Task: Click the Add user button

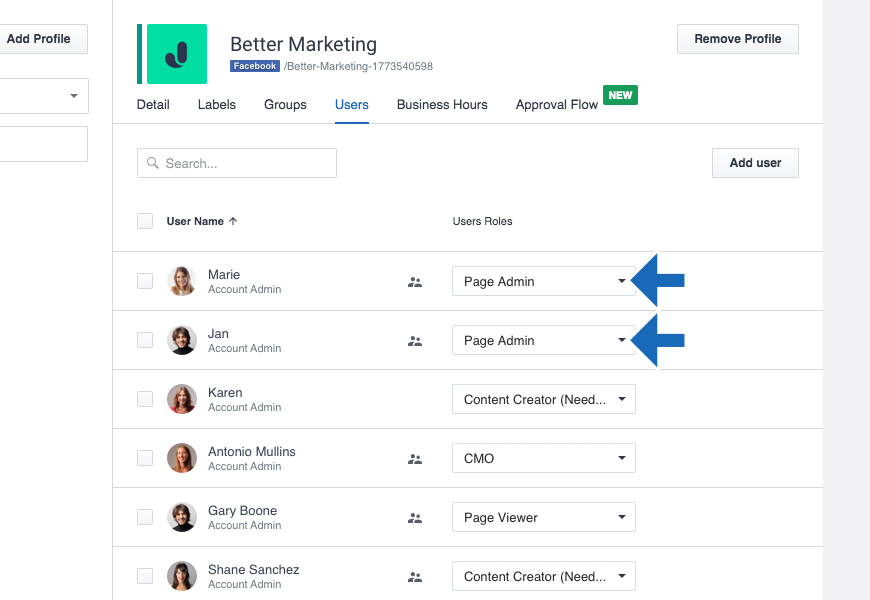Action: [x=755, y=163]
